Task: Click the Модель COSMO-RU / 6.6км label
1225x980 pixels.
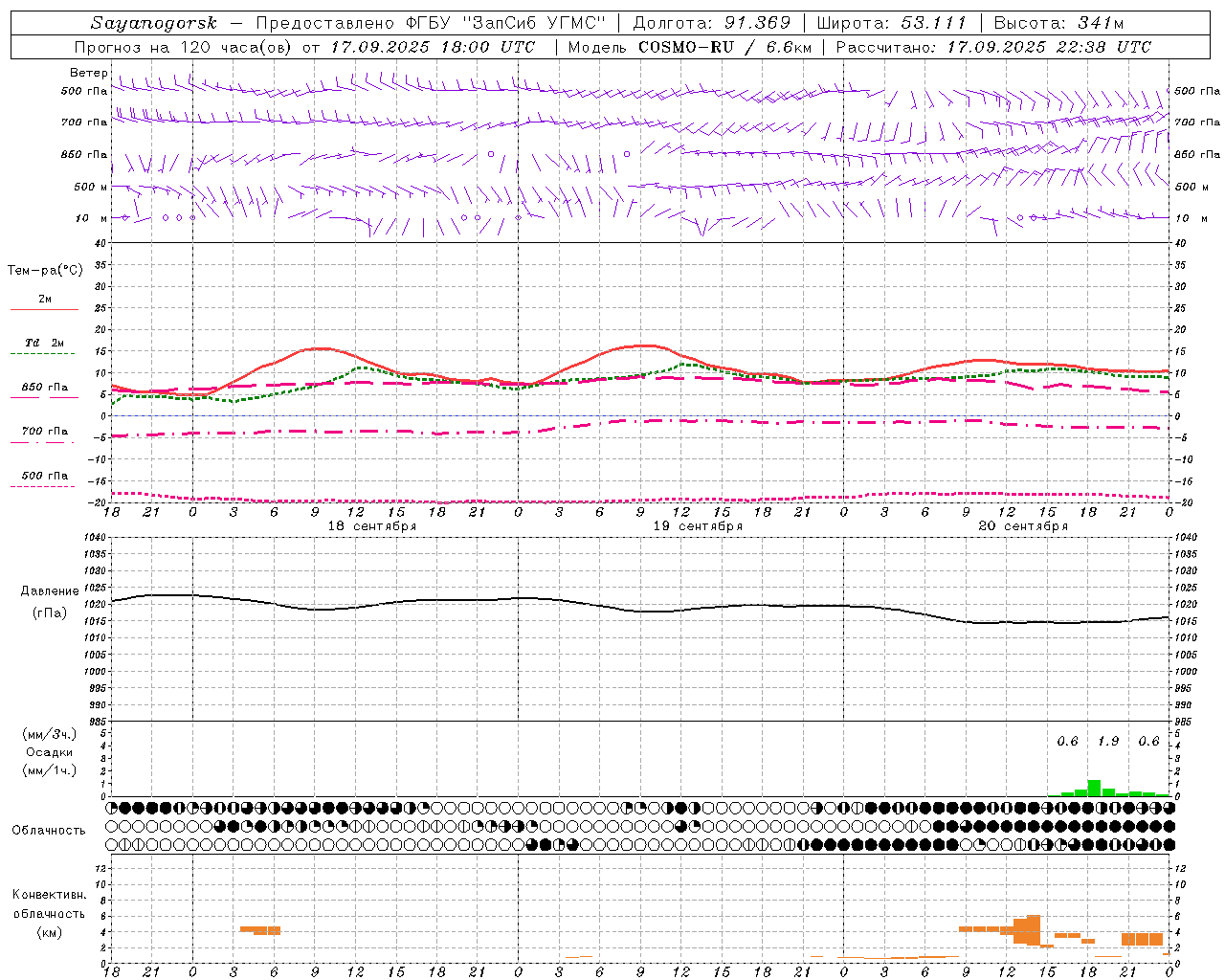Action: click(690, 47)
